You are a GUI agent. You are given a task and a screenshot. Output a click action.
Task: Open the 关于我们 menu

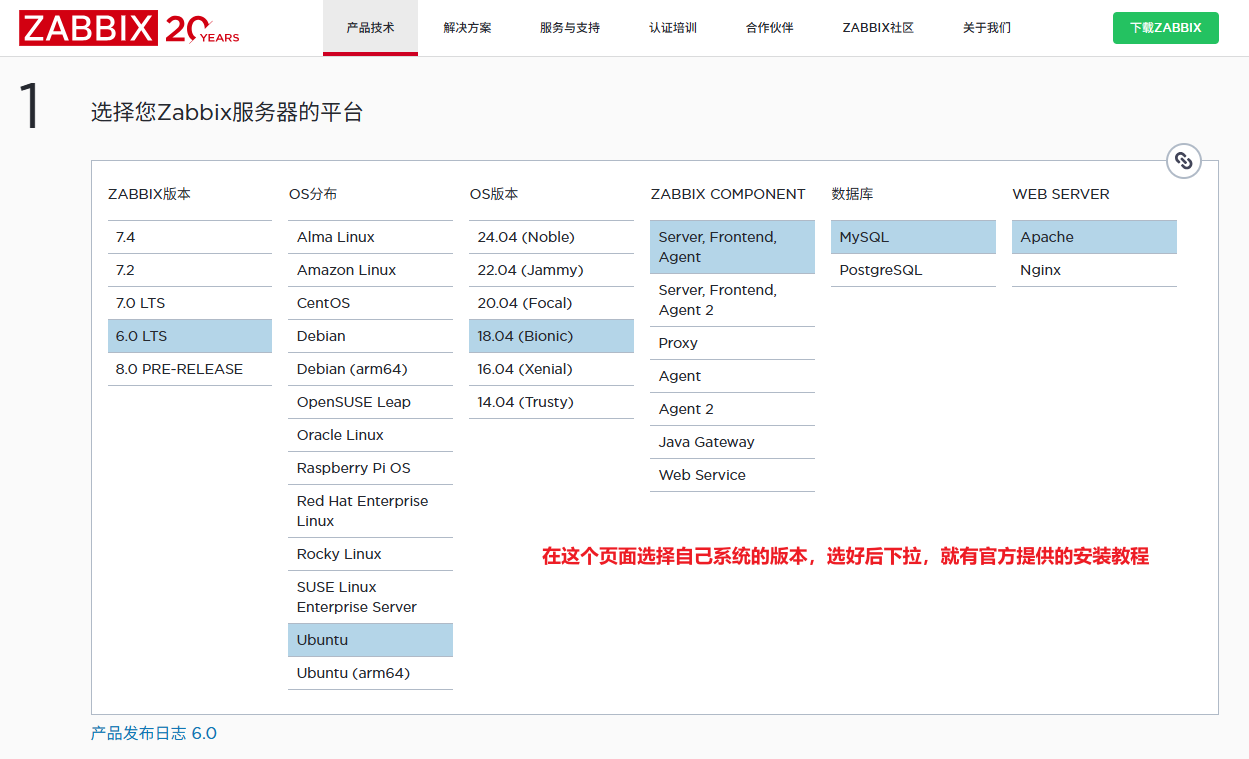coord(987,28)
